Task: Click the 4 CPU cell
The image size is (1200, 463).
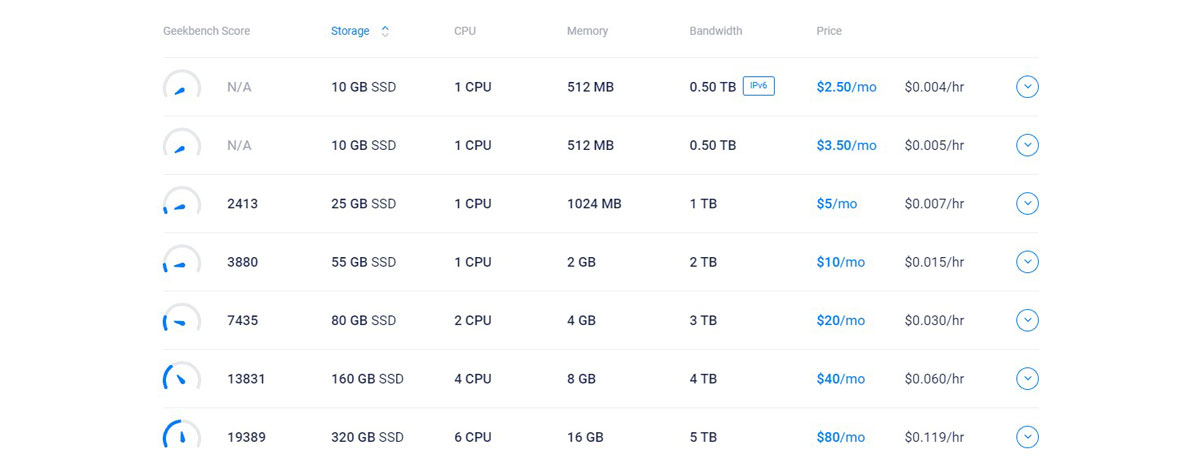Action: pos(473,379)
